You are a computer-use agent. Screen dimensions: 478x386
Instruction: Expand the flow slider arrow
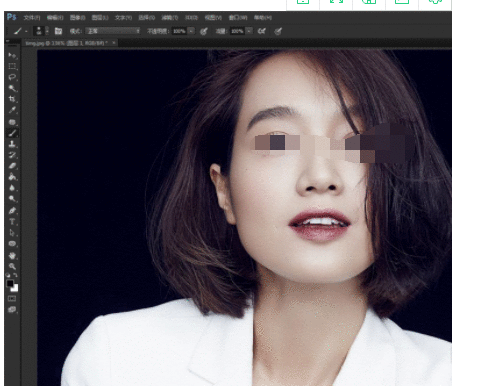[249, 31]
